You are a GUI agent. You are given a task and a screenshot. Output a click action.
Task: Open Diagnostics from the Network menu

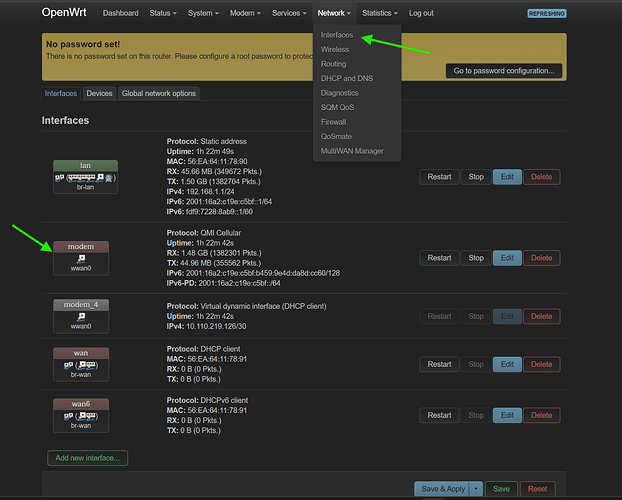[x=340, y=93]
